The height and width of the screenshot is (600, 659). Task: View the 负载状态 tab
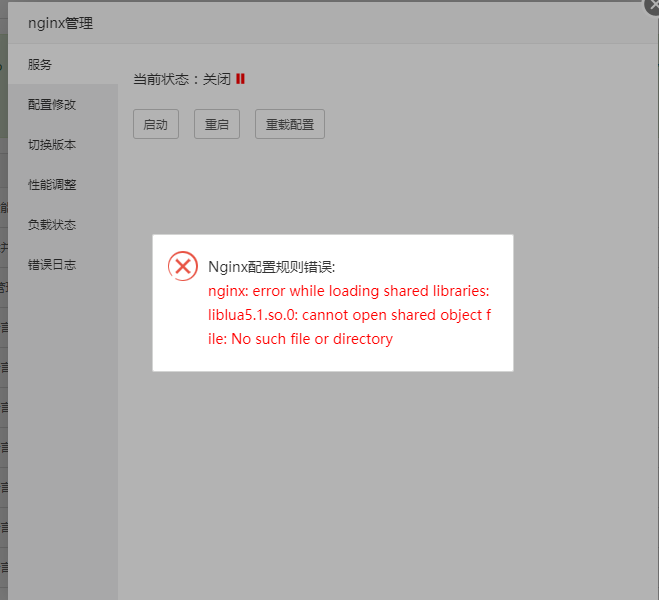[x=63, y=224]
